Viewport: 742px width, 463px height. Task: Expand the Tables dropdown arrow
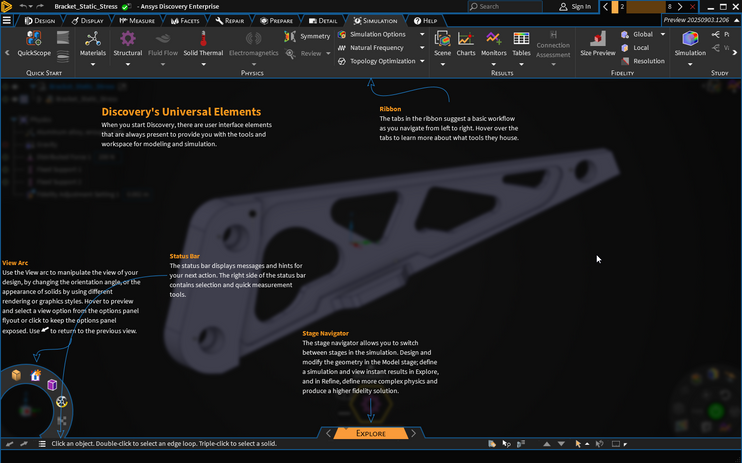click(x=521, y=64)
